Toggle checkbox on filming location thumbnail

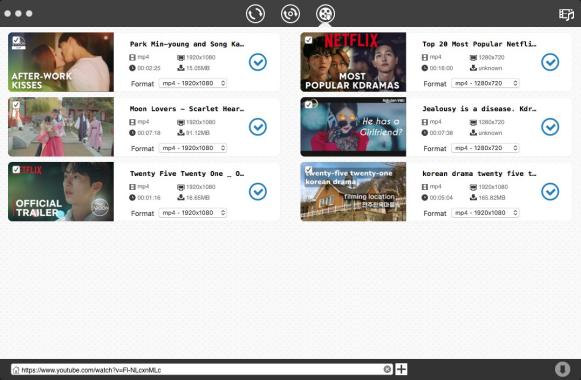[x=308, y=170]
